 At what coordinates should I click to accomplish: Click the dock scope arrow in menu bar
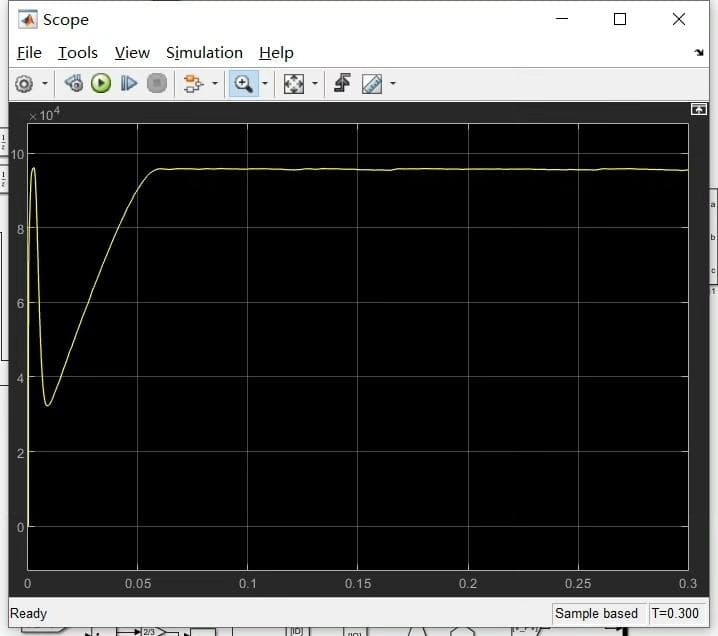point(699,53)
